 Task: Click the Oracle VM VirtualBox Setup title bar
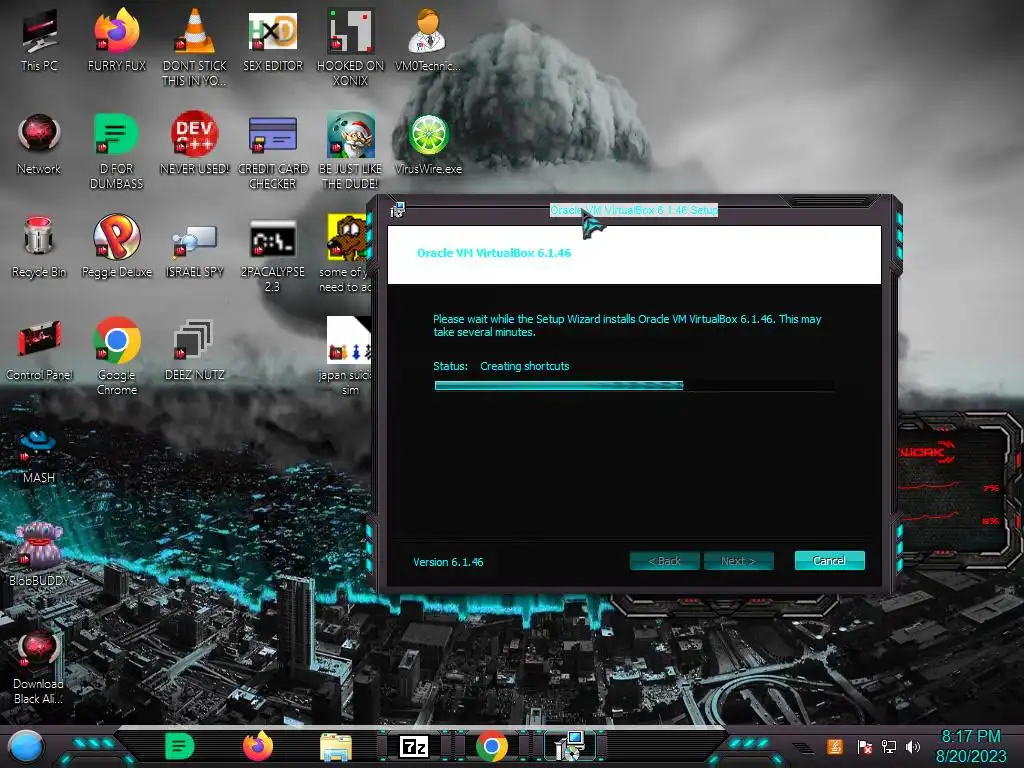click(633, 210)
